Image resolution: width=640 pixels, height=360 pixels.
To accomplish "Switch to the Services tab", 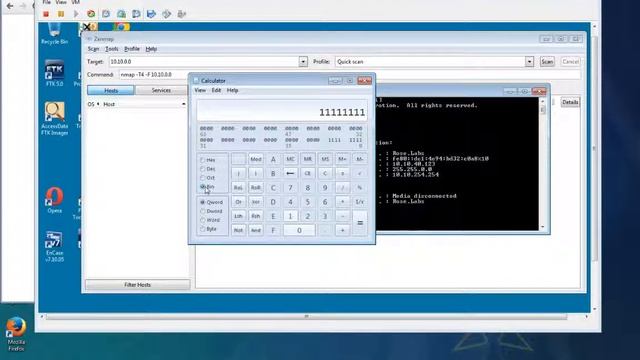I will coord(161,90).
